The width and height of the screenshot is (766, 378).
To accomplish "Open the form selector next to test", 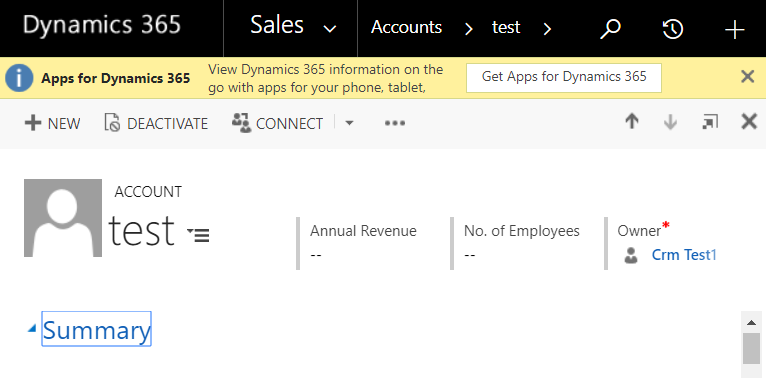I will click(x=198, y=234).
